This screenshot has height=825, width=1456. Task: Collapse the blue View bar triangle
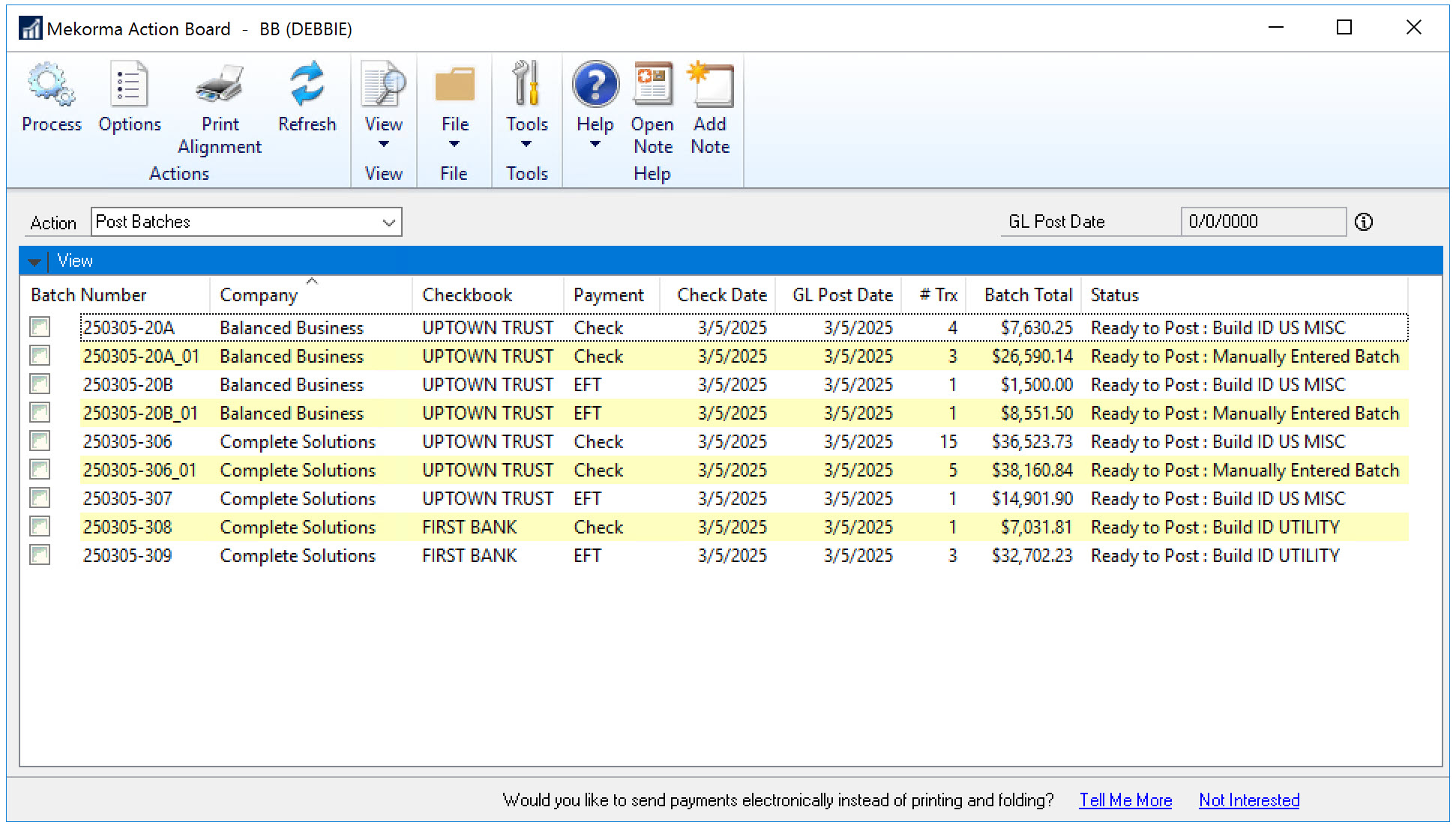(34, 262)
